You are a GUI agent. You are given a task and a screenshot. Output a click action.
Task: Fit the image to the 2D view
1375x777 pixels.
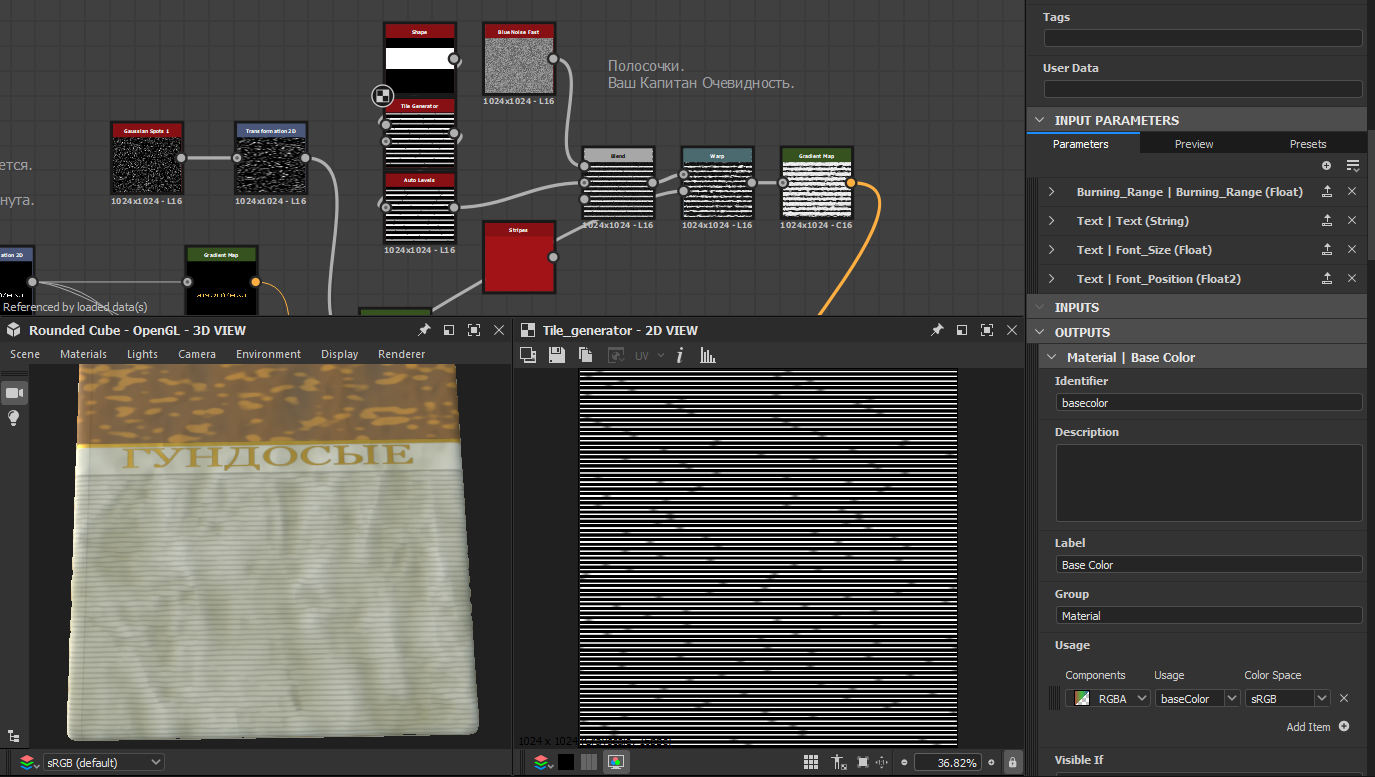coord(863,762)
